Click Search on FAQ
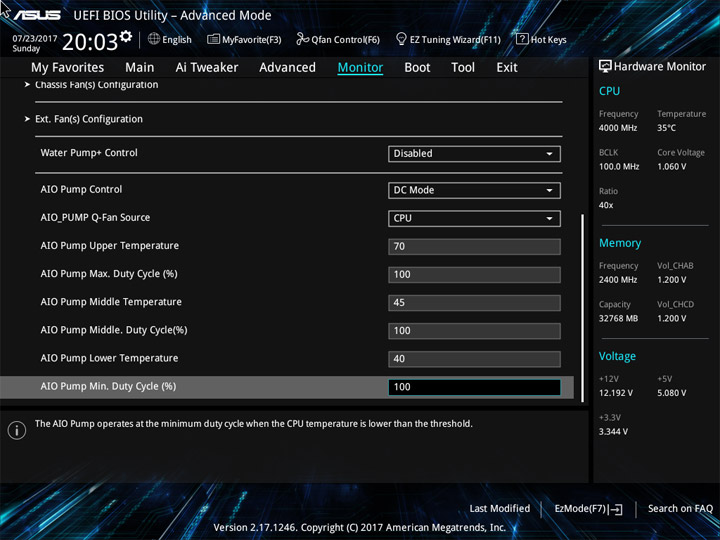This screenshot has height=540, width=720. 680,509
